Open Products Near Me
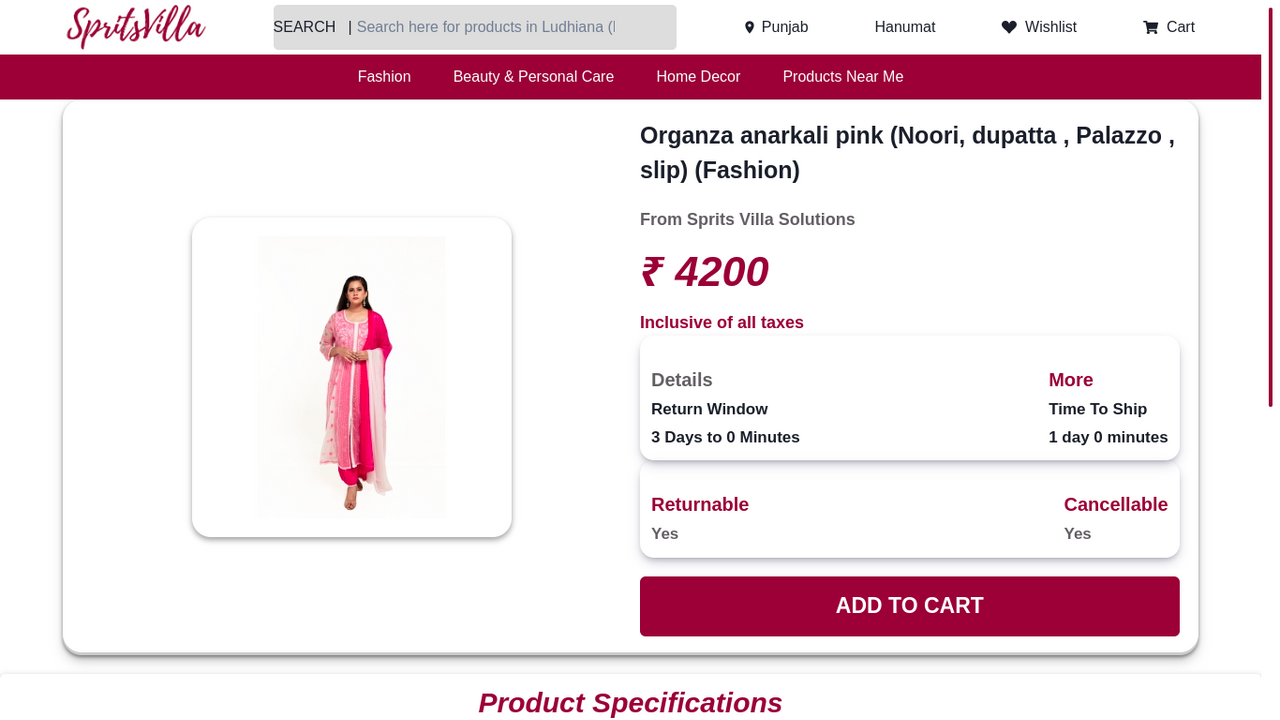This screenshot has width=1280, height=720. coord(843,76)
